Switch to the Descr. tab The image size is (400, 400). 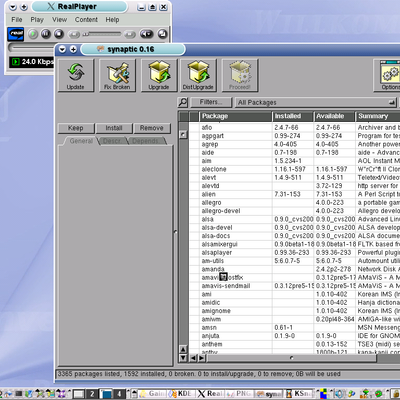point(112,141)
